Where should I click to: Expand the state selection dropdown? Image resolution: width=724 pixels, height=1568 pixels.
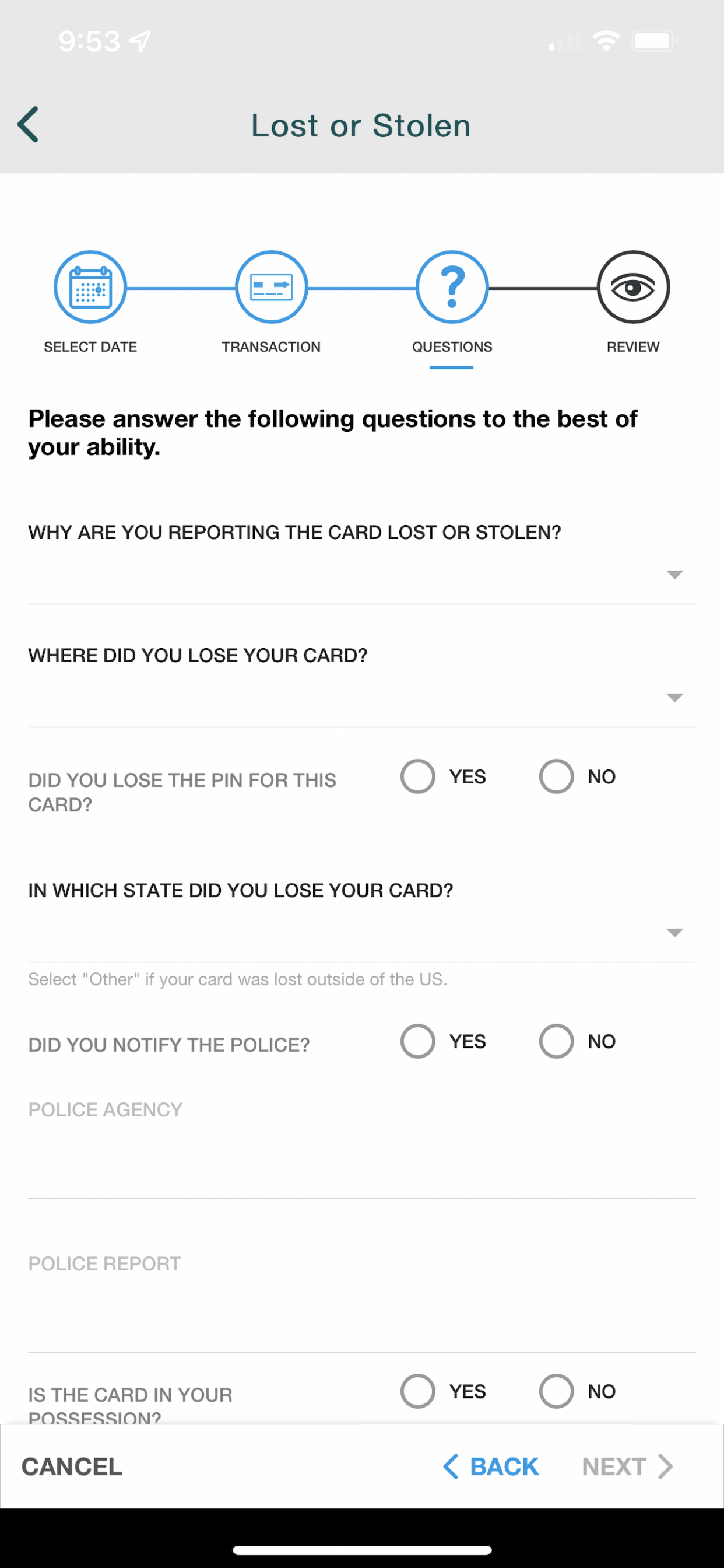pos(362,933)
